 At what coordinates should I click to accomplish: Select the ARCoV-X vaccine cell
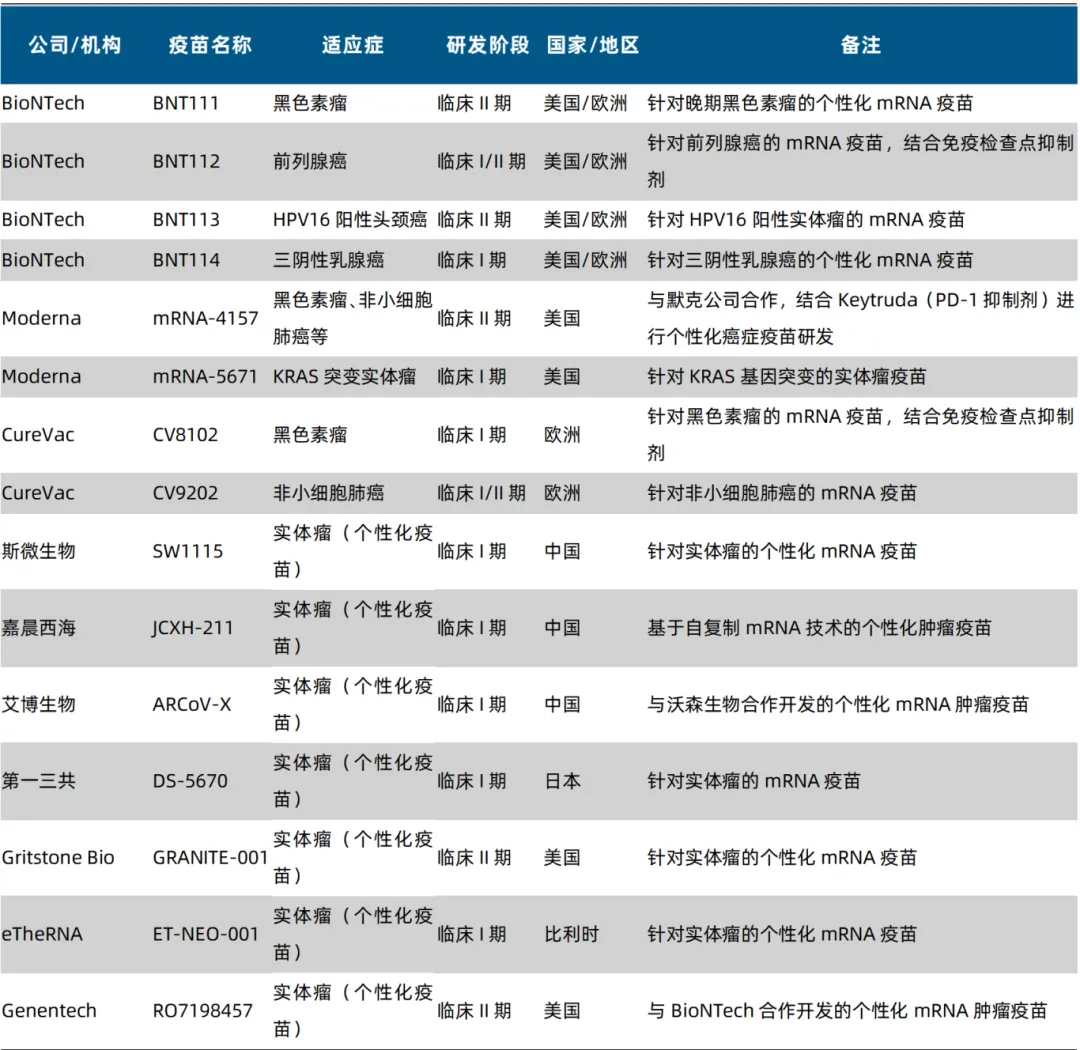click(x=192, y=704)
